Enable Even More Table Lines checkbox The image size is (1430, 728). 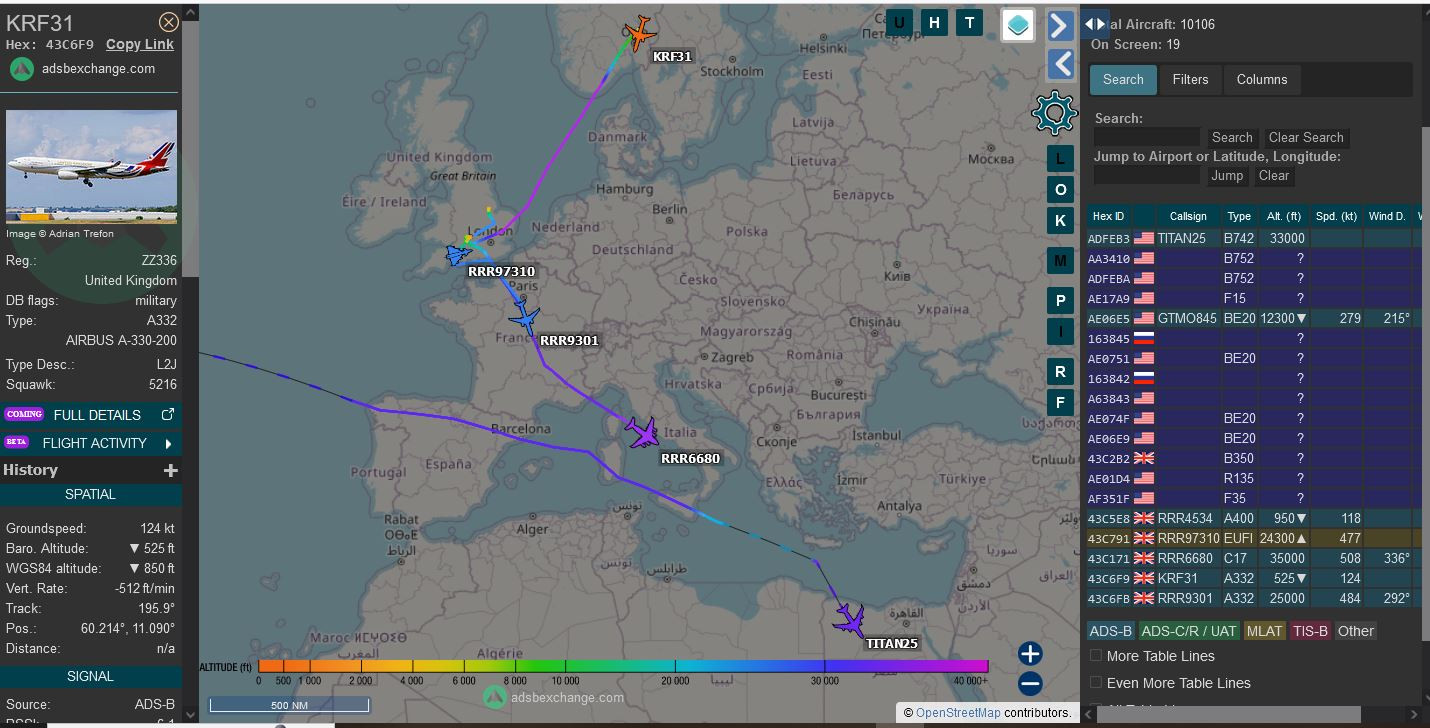click(1096, 683)
